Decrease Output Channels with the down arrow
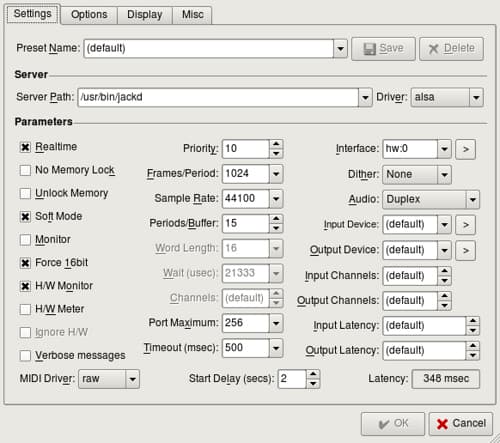The image size is (500, 443). (x=444, y=306)
